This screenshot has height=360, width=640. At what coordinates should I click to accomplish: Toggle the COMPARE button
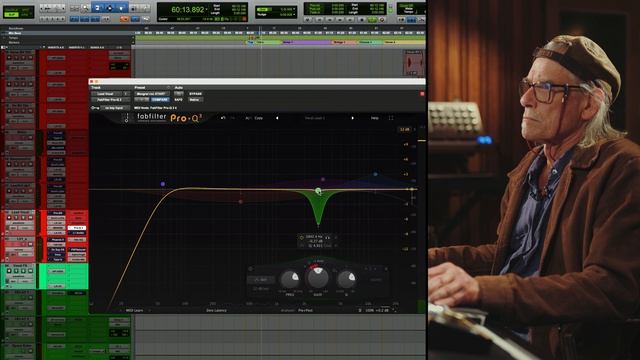point(160,100)
